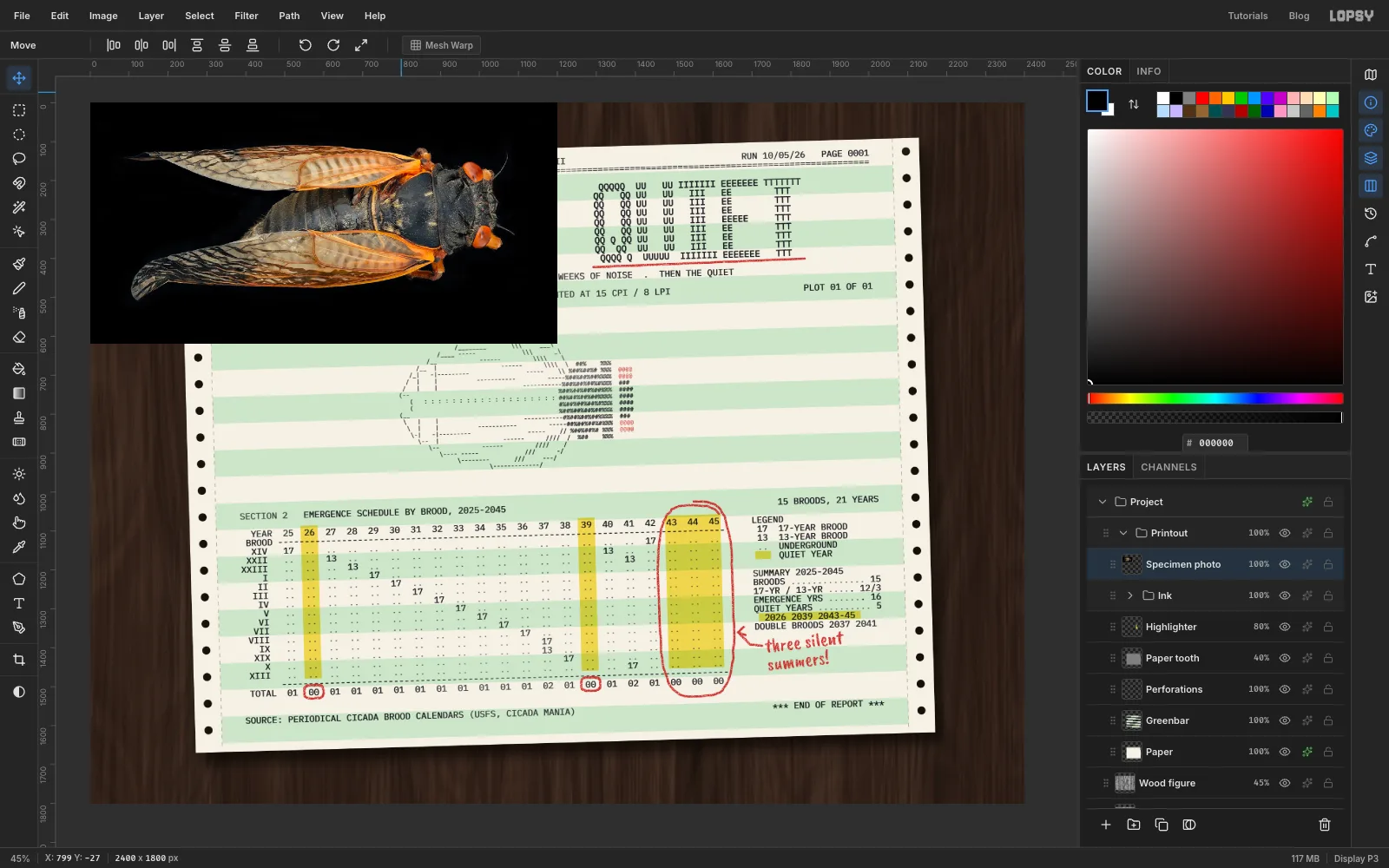Select the magic wand tool
This screenshot has width=1389, height=868.
point(19,207)
